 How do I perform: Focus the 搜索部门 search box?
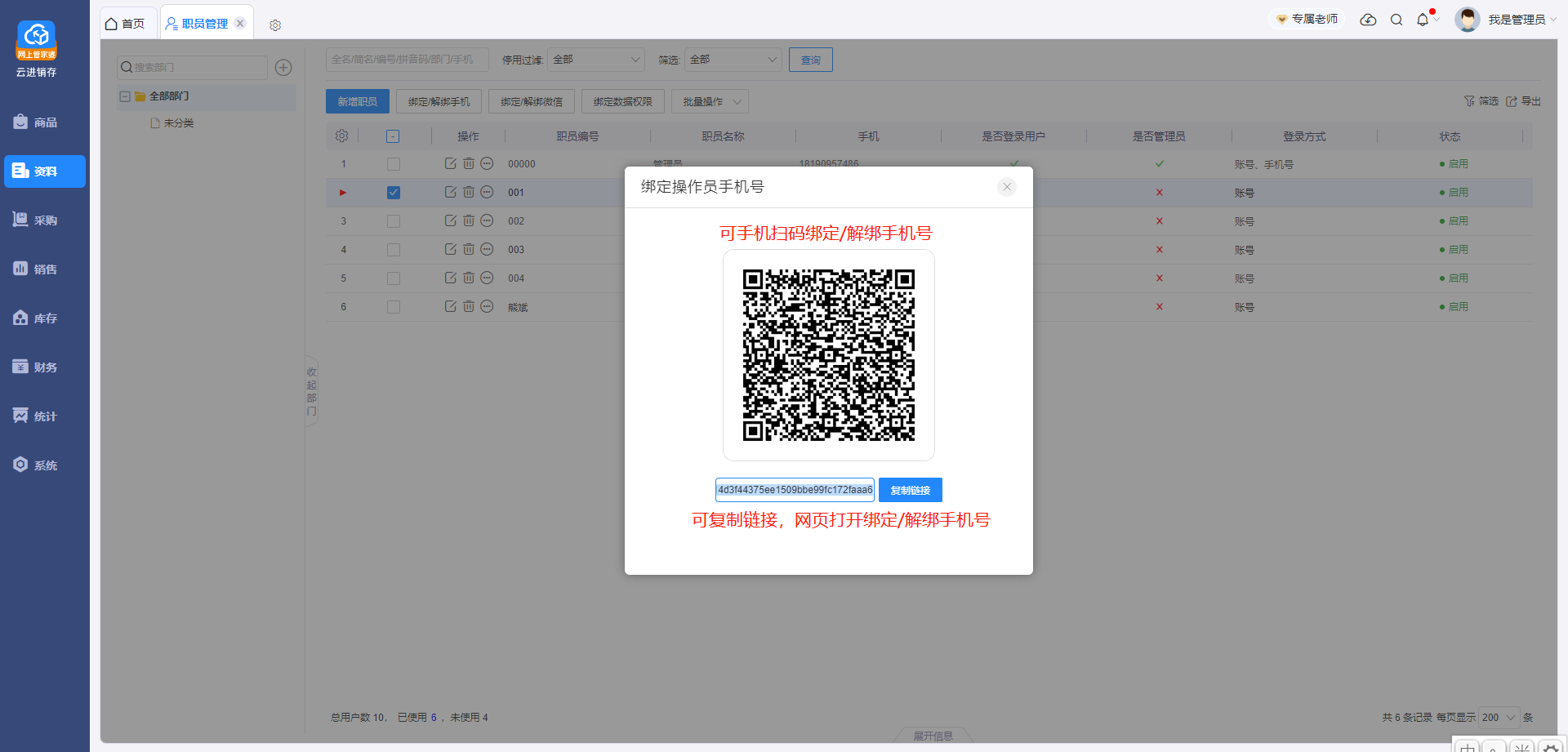(193, 67)
